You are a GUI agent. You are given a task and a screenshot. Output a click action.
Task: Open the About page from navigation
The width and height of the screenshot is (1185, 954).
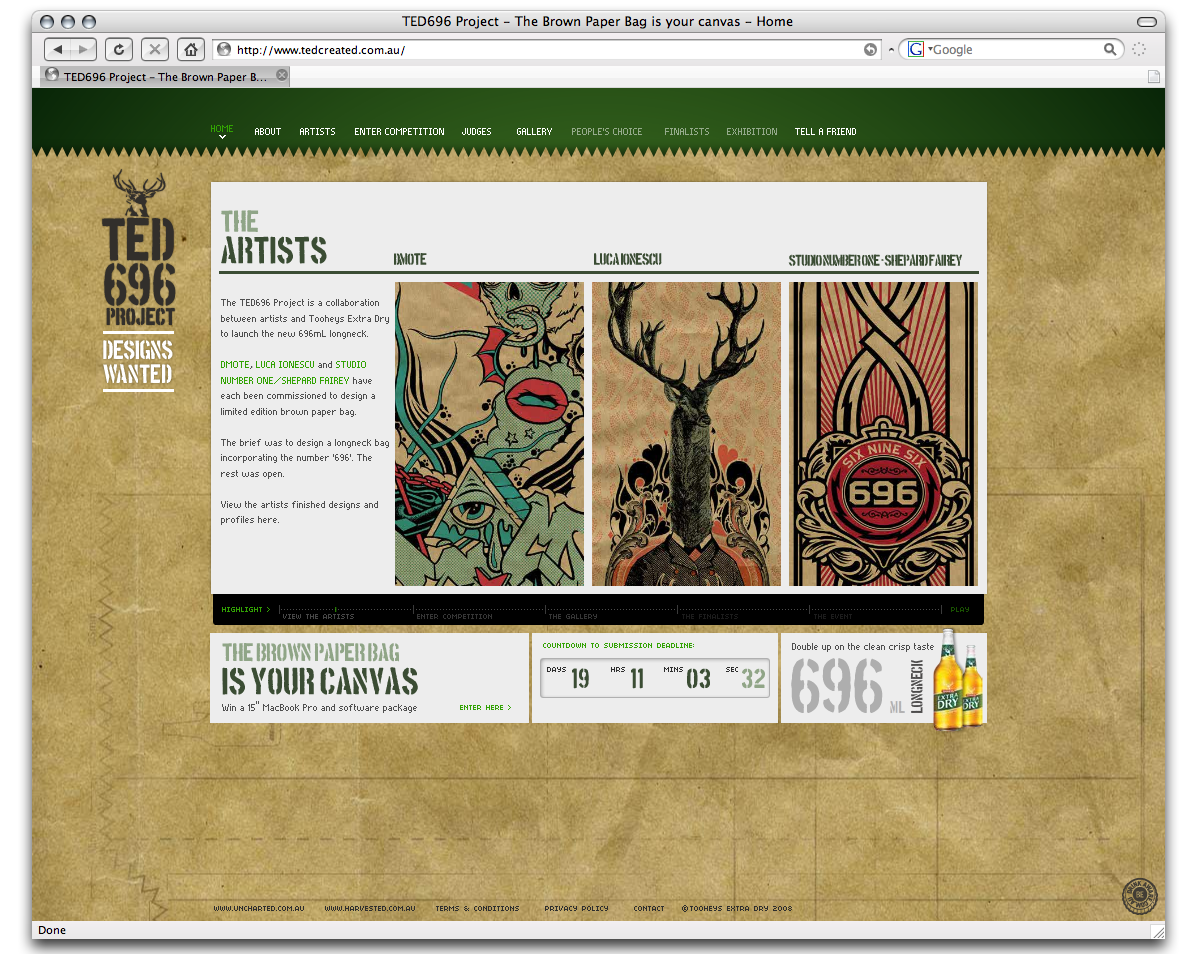[268, 132]
